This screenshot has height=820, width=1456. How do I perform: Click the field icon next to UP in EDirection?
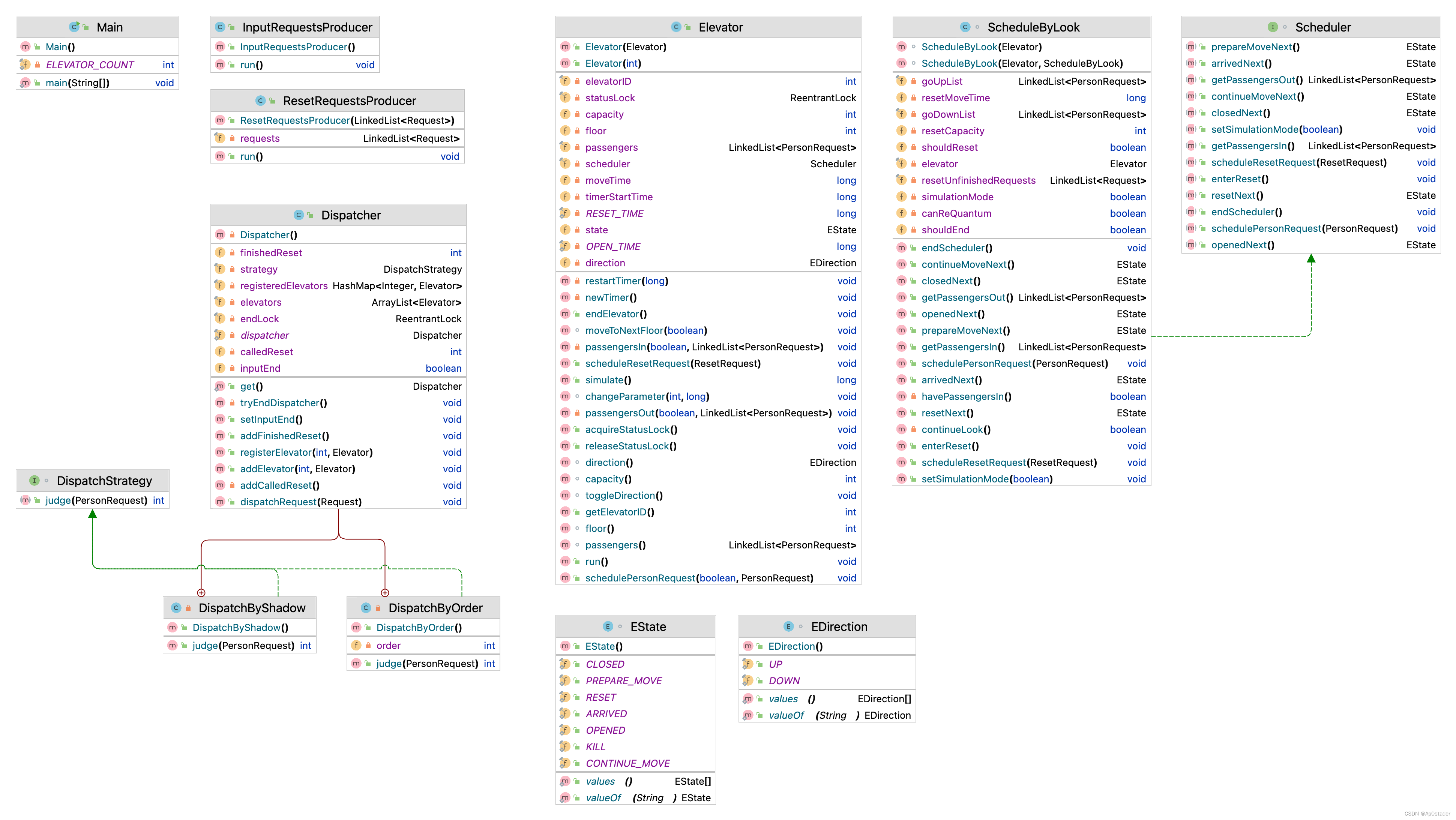[x=748, y=664]
